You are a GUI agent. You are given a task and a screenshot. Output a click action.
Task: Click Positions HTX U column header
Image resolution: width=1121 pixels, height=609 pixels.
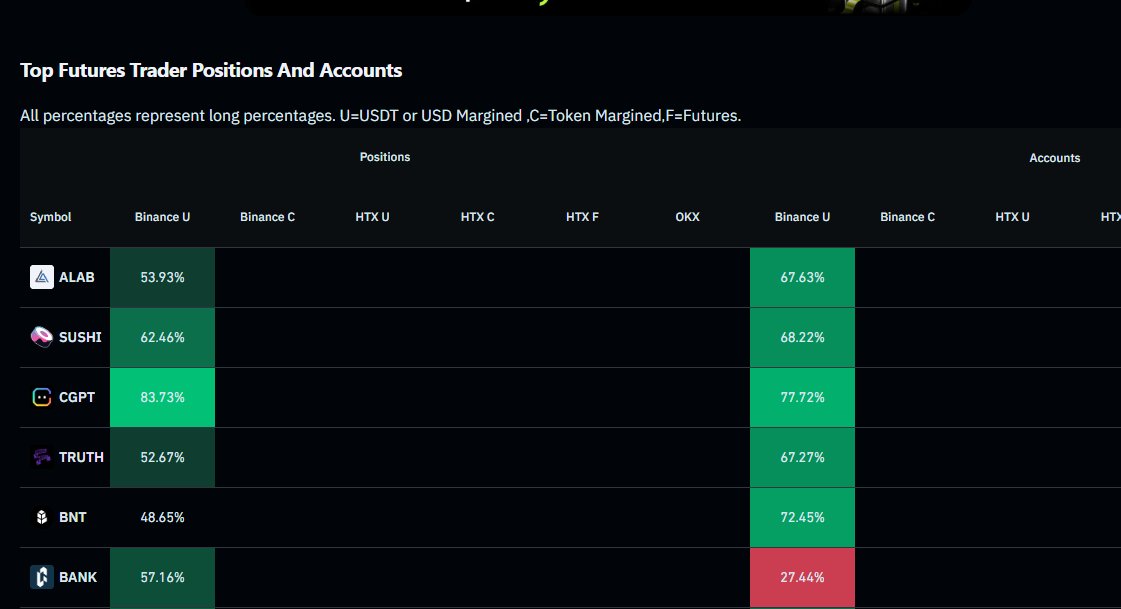(372, 217)
